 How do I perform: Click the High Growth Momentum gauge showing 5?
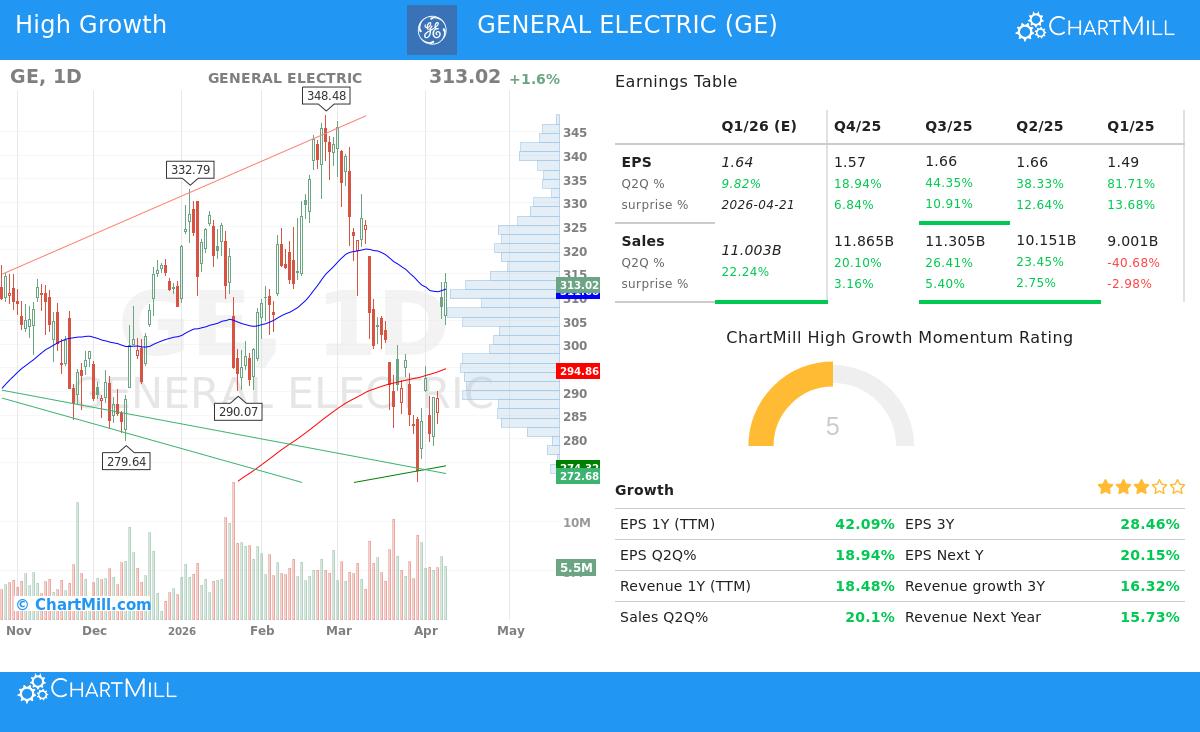point(832,426)
